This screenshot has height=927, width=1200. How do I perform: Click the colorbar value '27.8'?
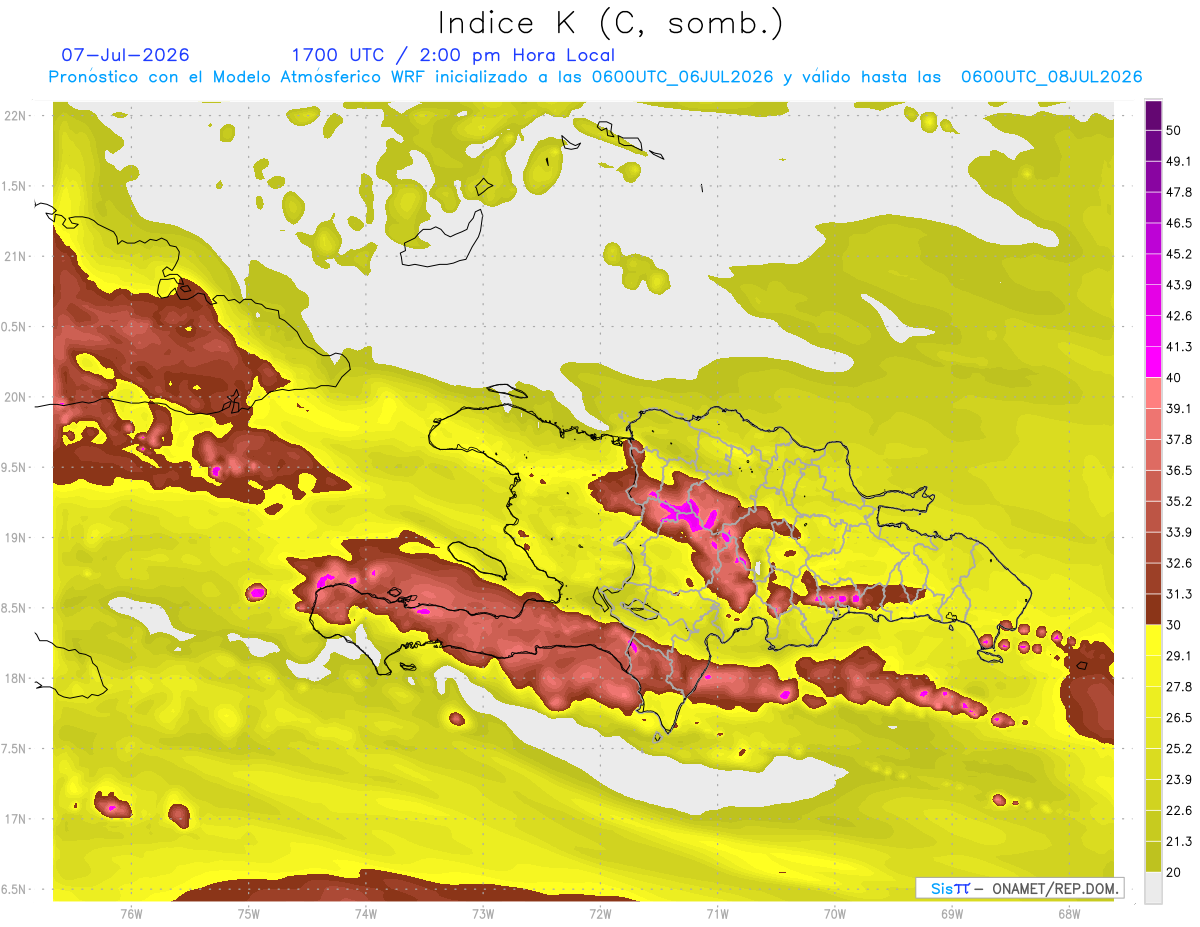coord(1178,687)
